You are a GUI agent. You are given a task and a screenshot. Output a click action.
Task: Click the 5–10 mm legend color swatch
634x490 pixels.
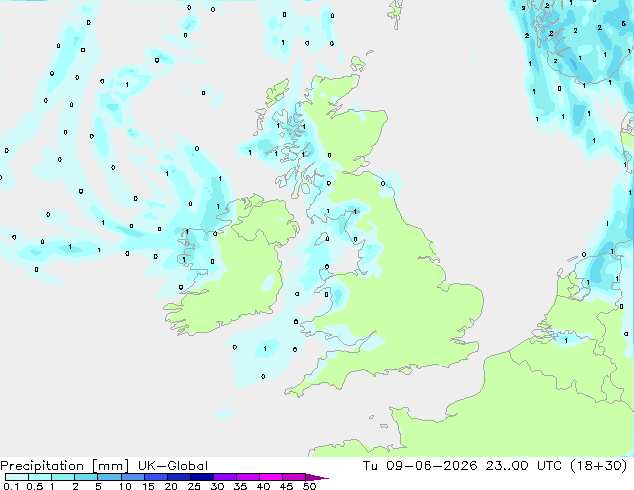109,477
